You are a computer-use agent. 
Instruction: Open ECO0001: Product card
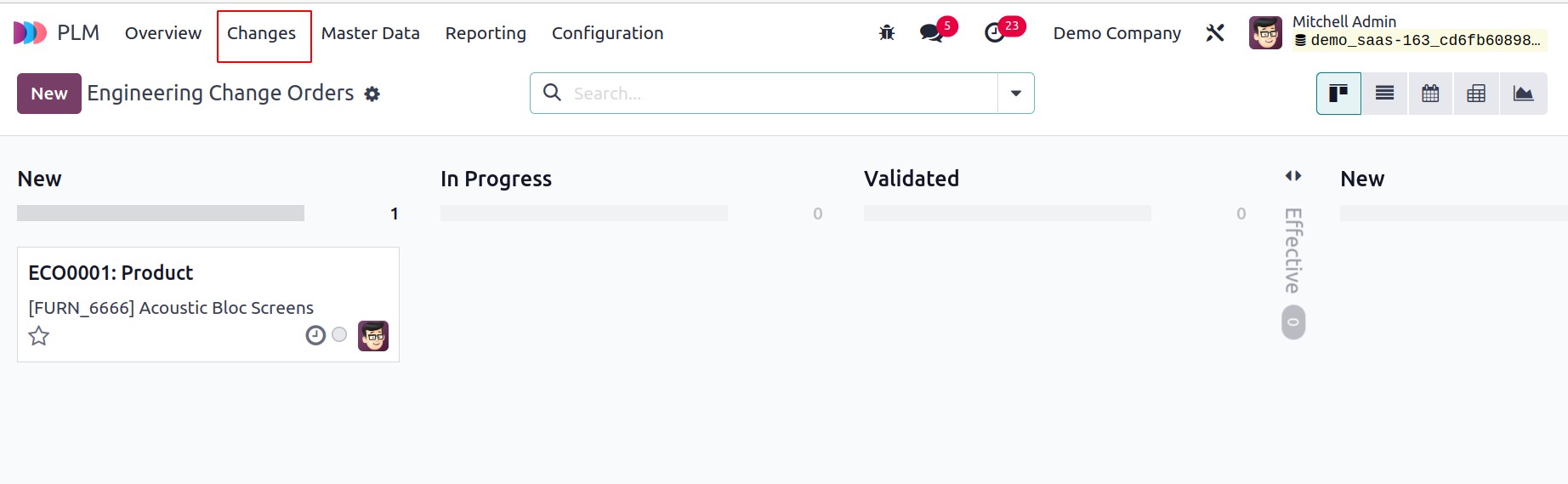tap(208, 305)
